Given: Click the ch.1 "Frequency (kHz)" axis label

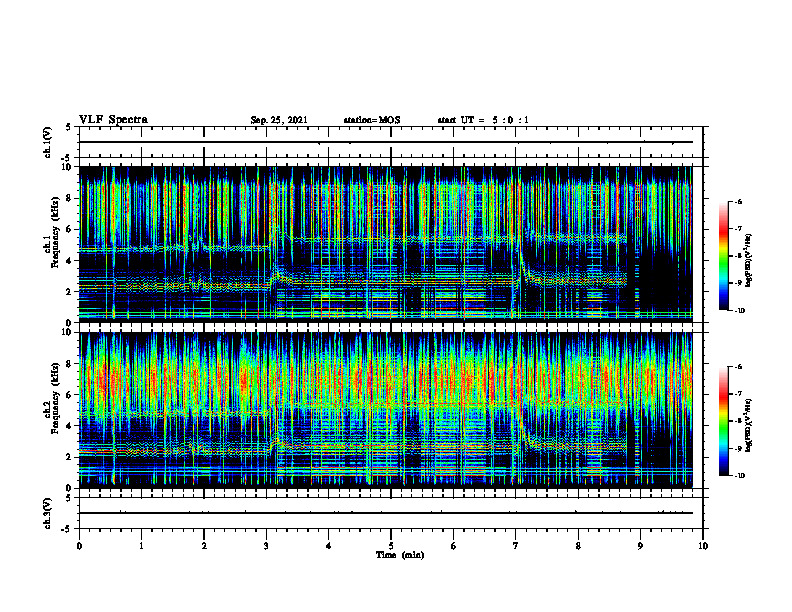Looking at the screenshot, I should coord(56,230).
